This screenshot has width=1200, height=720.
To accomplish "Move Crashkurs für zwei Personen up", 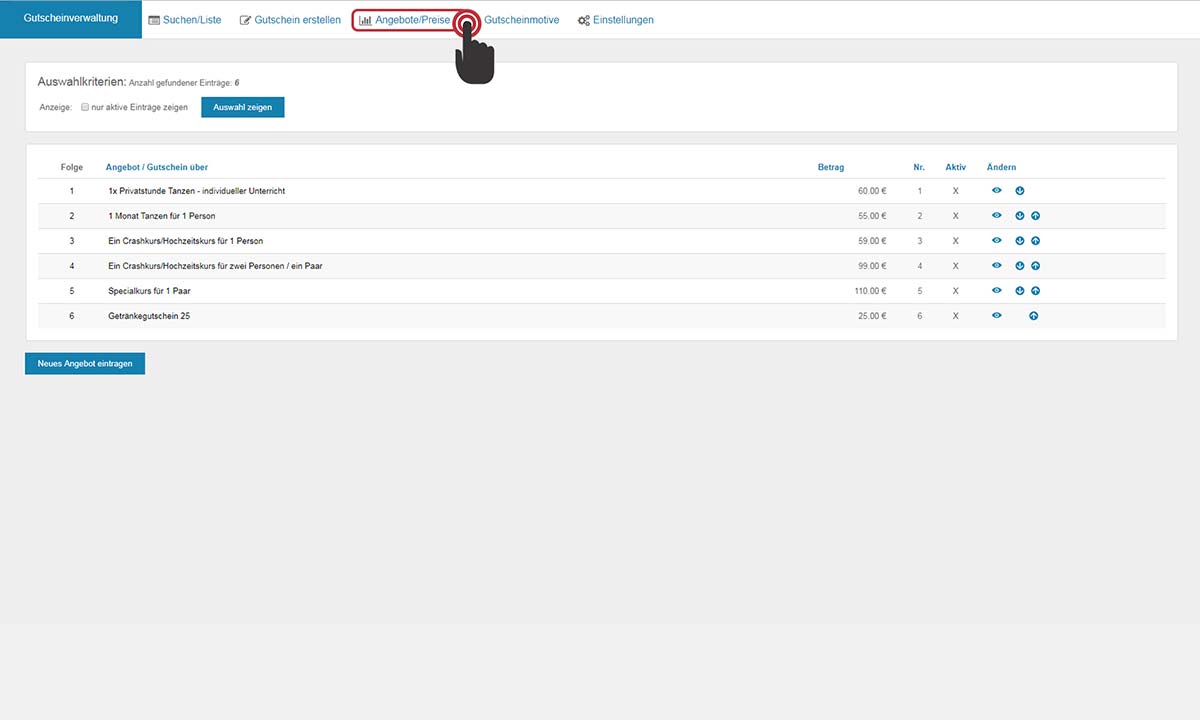I will click(1035, 265).
